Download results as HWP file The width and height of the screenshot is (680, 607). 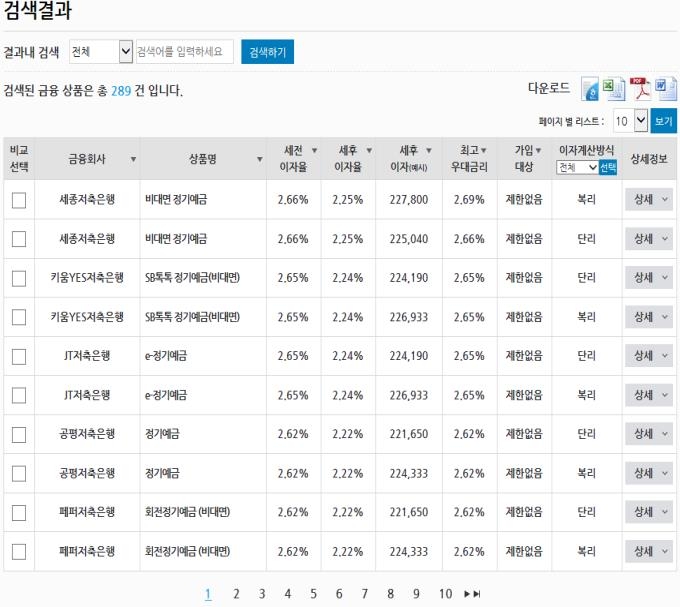tap(590, 89)
